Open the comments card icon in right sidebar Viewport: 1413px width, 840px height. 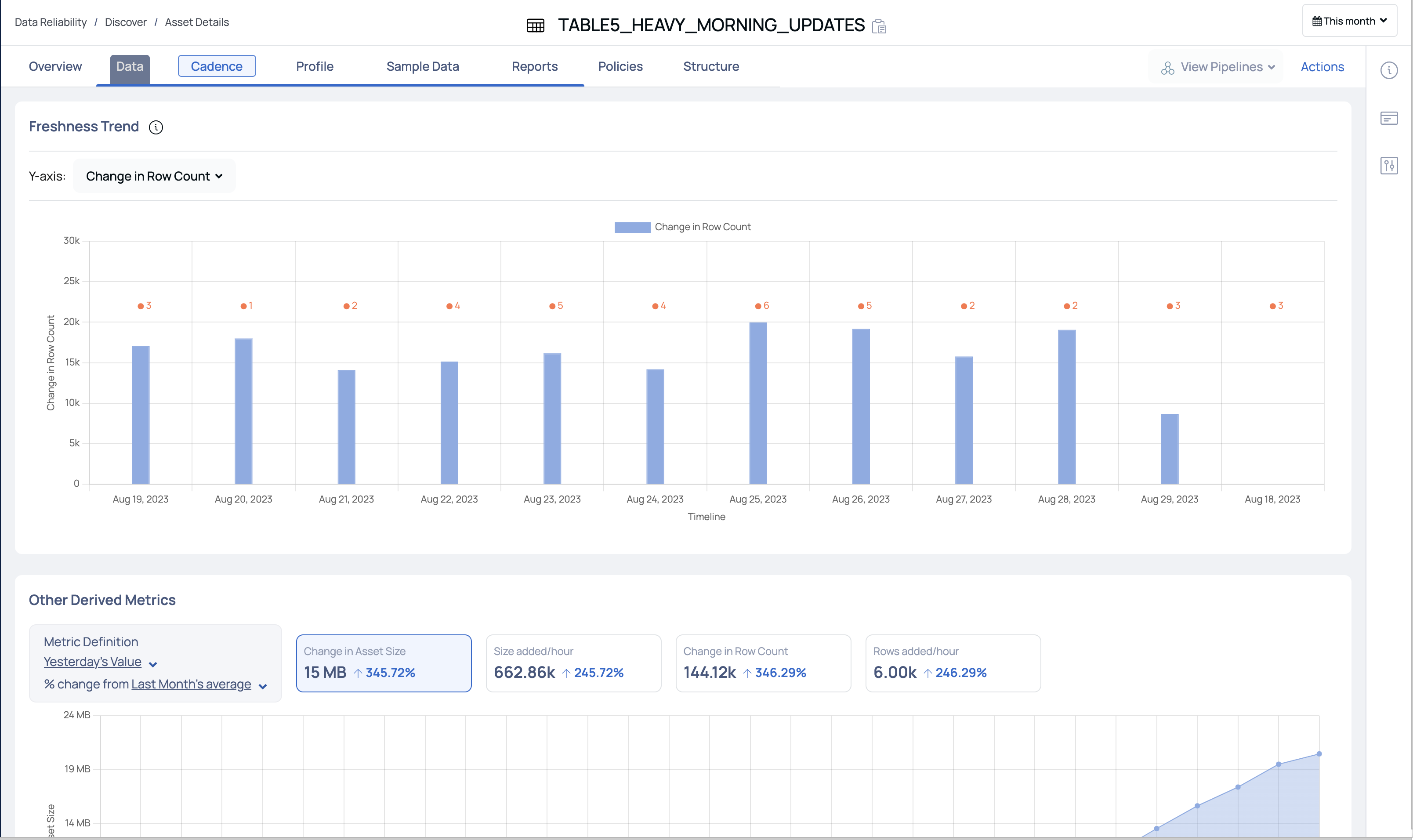pos(1389,118)
